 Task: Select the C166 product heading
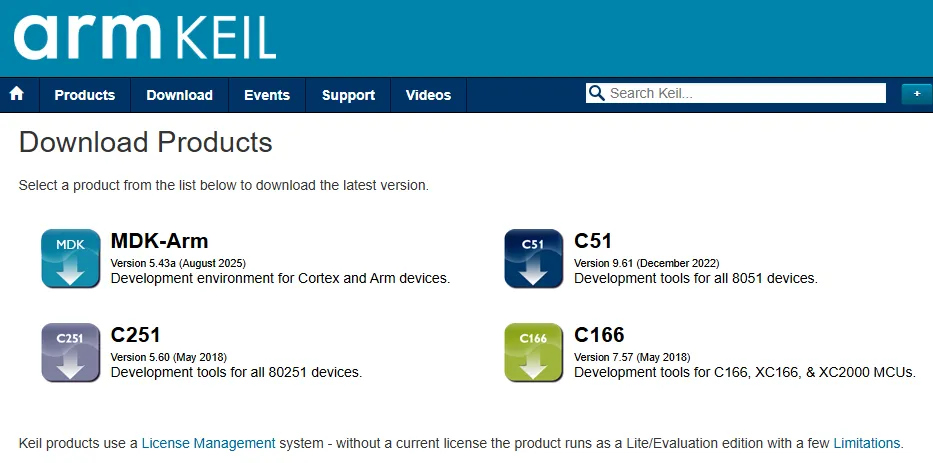tap(599, 335)
